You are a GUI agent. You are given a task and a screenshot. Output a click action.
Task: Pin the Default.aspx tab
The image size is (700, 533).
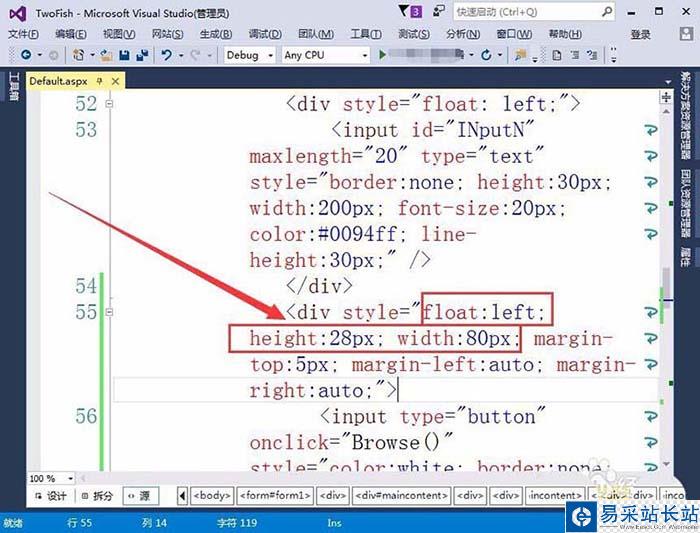(x=99, y=81)
